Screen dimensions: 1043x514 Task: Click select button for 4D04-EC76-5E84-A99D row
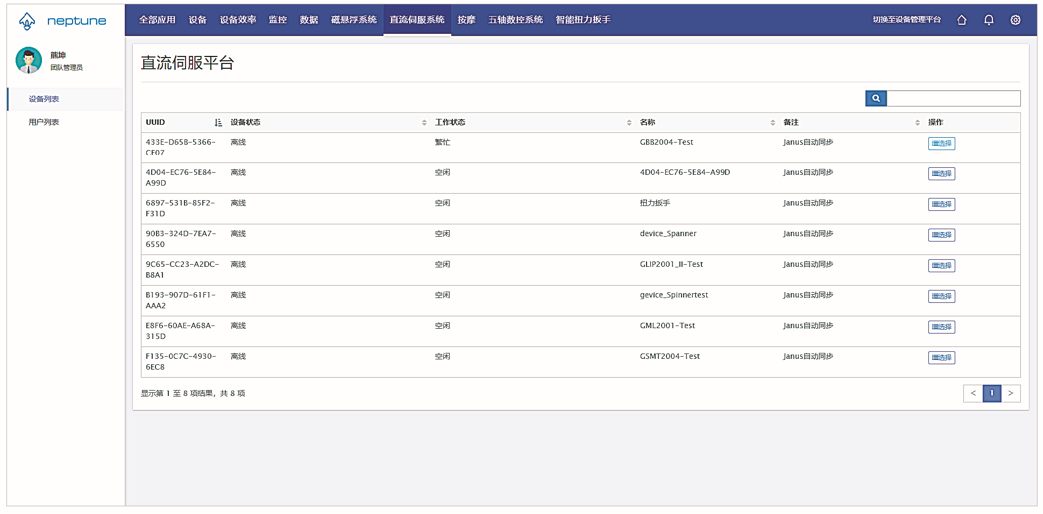[941, 174]
